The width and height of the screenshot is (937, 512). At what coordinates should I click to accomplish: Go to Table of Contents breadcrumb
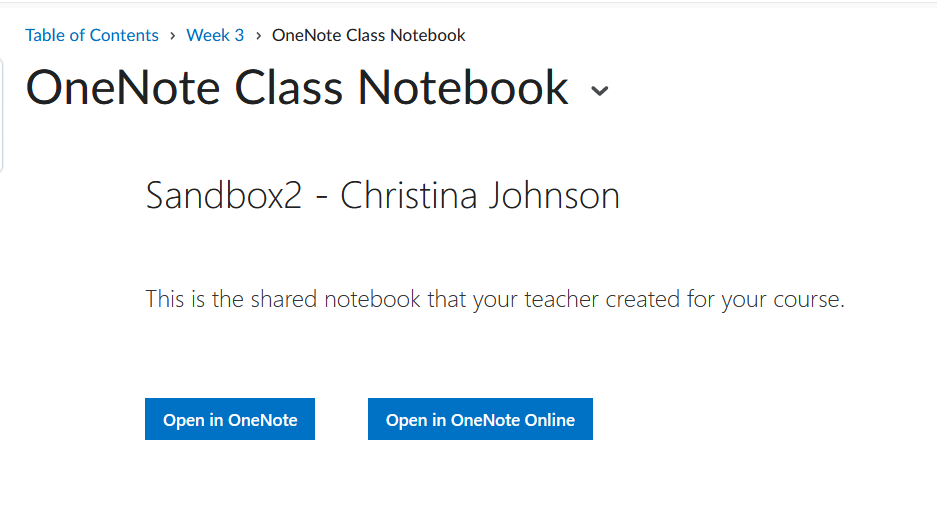click(x=92, y=36)
